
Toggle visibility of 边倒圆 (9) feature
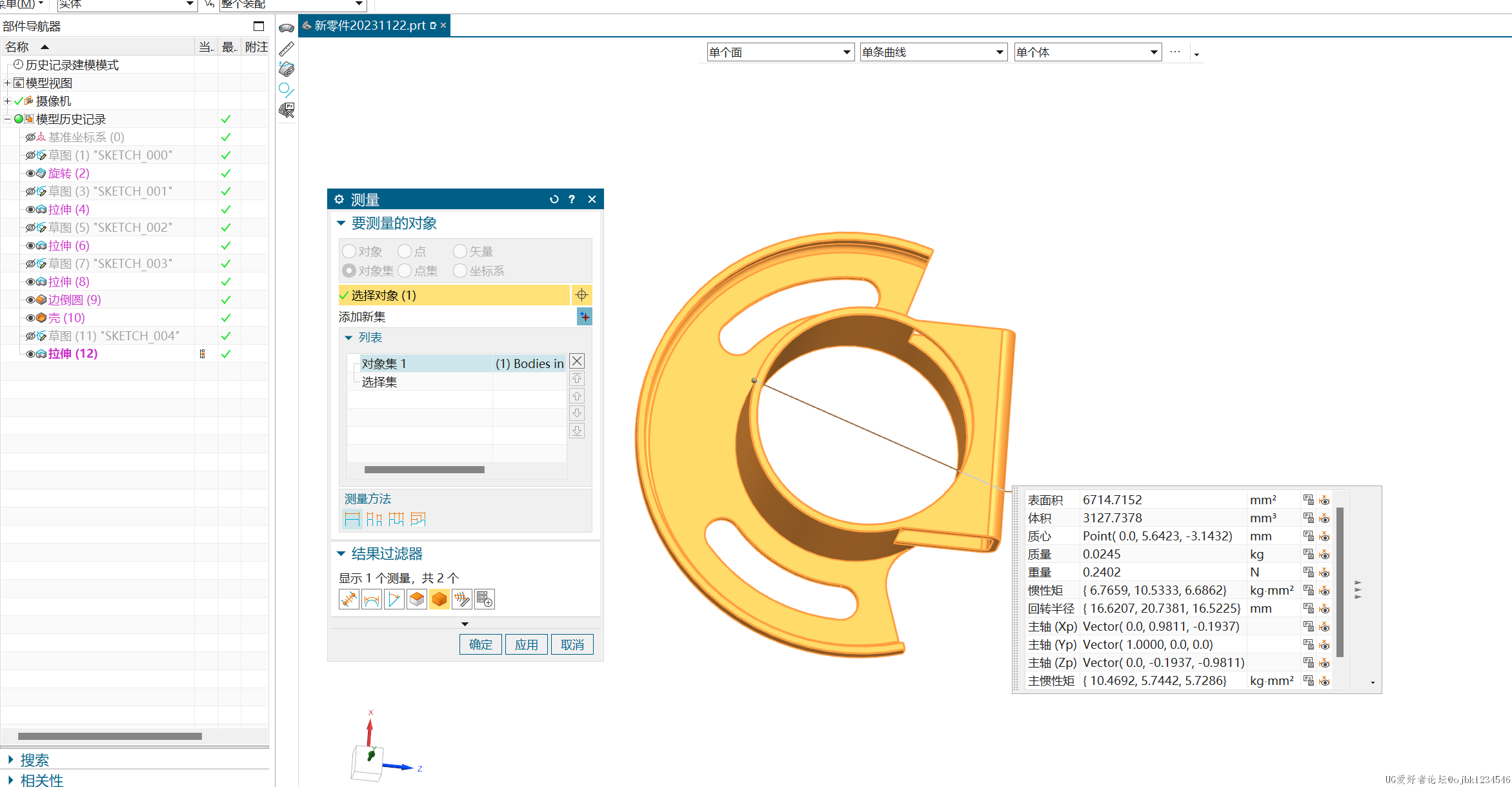[30, 300]
